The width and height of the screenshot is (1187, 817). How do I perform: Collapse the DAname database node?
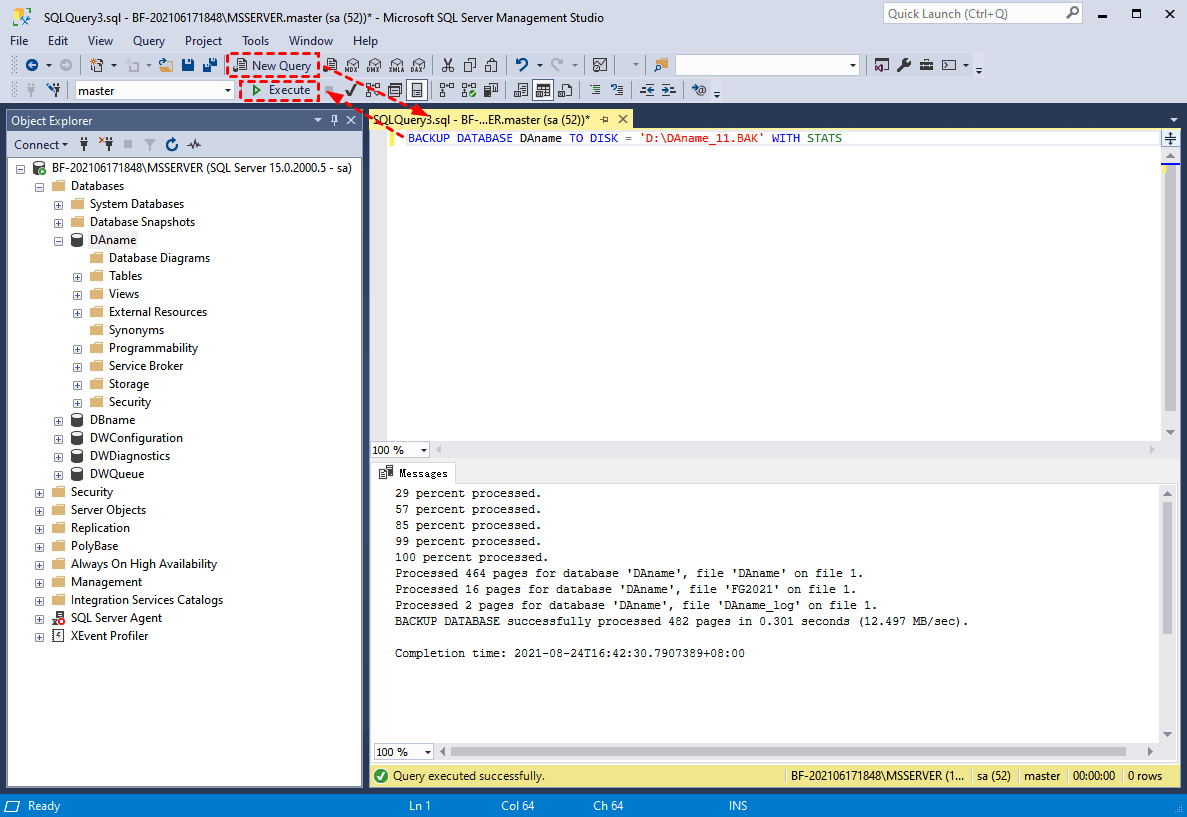point(59,240)
